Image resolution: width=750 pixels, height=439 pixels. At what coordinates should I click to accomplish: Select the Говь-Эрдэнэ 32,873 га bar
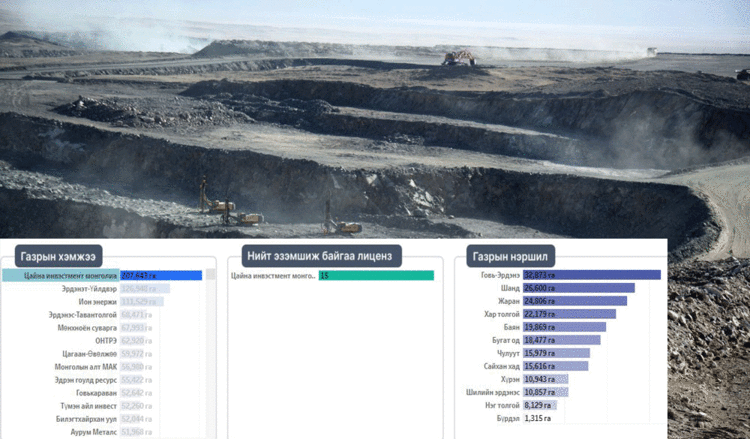[x=590, y=275]
